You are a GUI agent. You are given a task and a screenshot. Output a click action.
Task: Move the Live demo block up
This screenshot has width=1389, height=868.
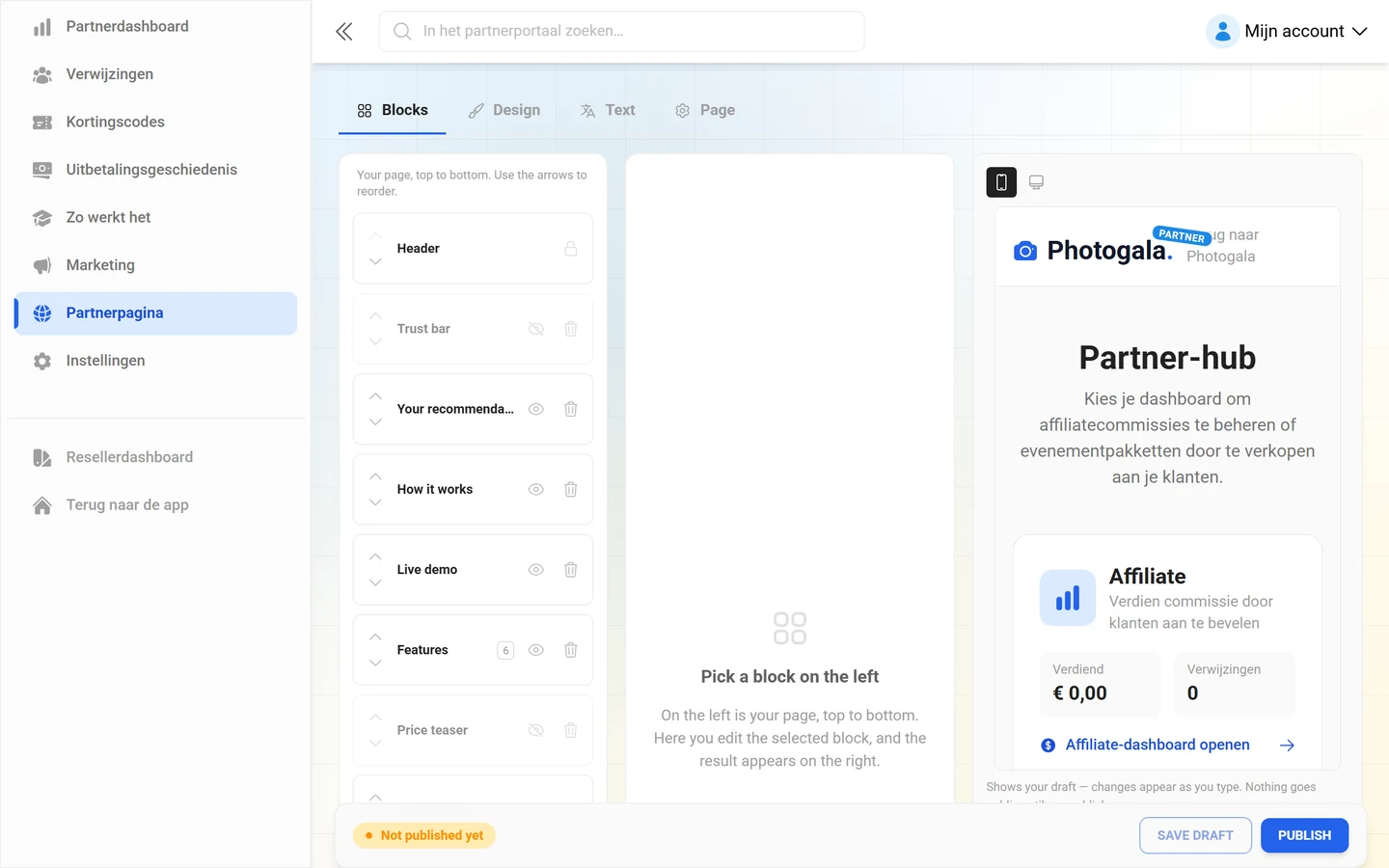tap(375, 557)
